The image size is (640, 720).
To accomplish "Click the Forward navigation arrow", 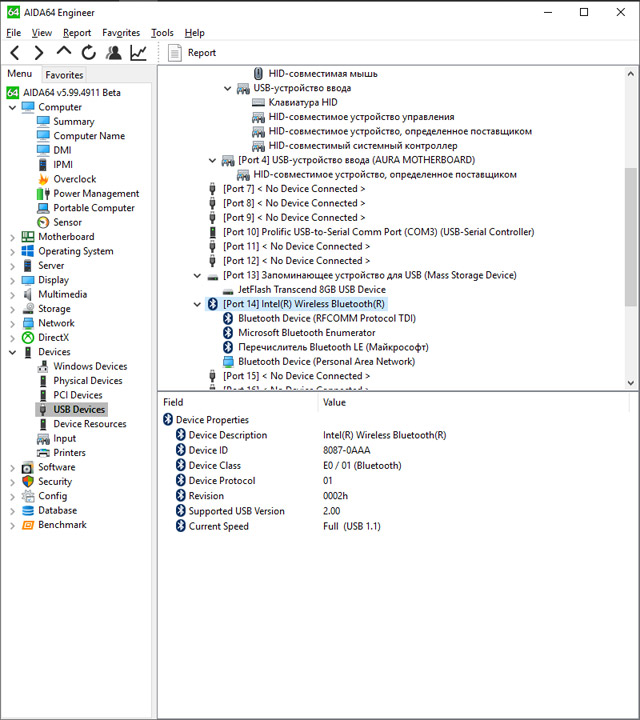I will (39, 53).
